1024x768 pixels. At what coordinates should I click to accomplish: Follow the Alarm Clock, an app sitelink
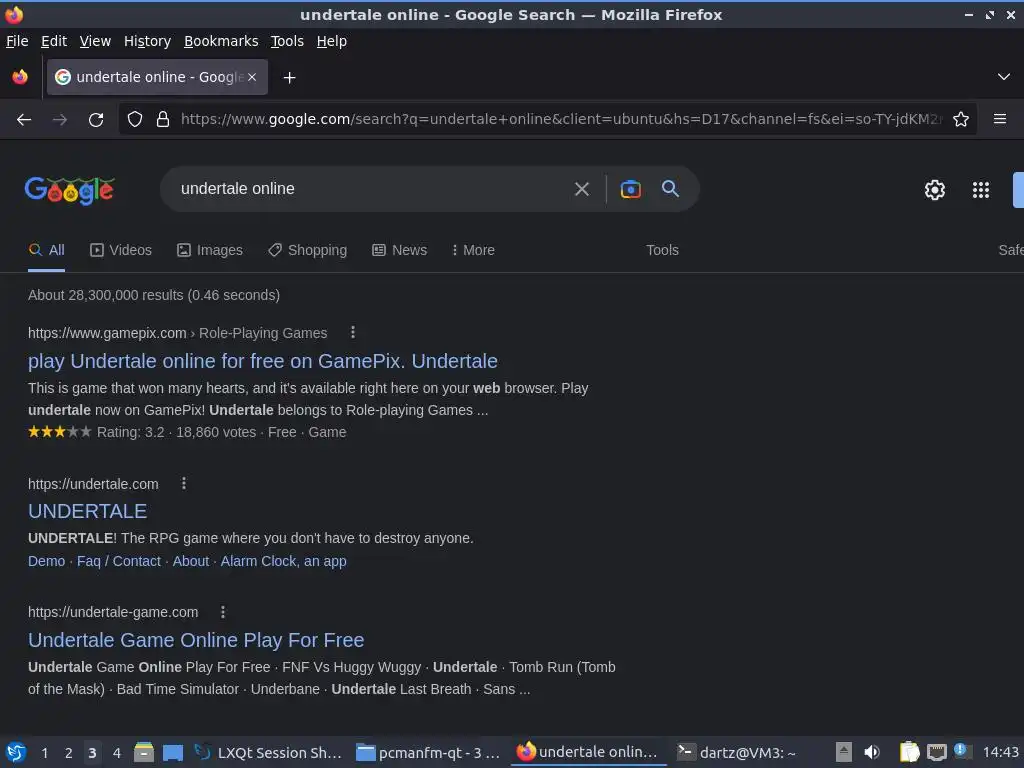283,561
